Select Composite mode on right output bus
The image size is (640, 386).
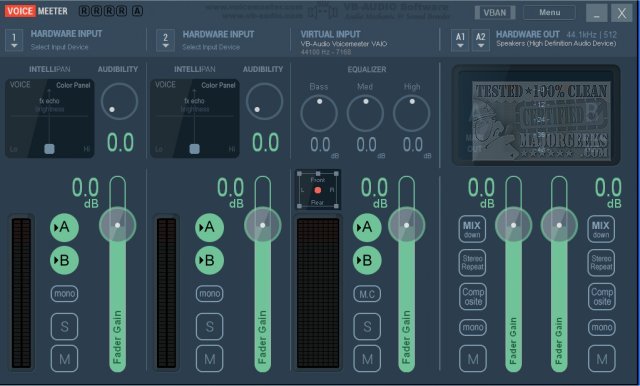tap(602, 297)
